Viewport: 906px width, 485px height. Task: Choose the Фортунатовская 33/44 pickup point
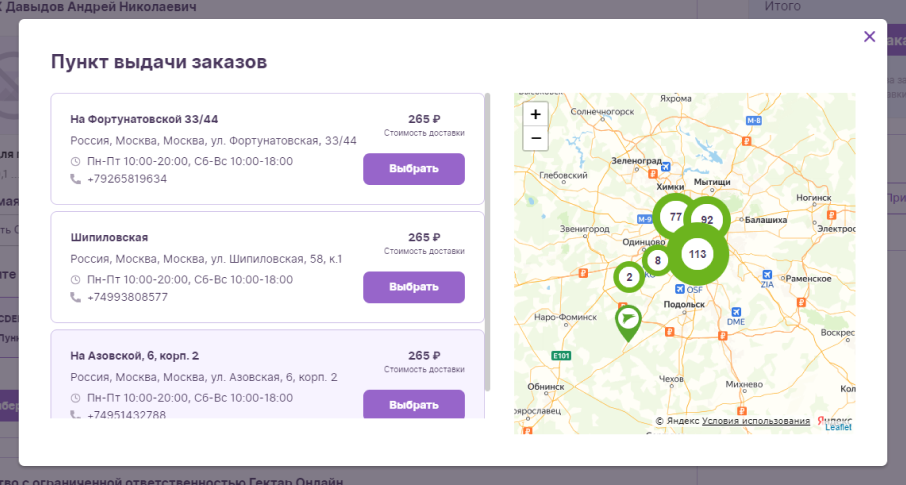point(413,169)
